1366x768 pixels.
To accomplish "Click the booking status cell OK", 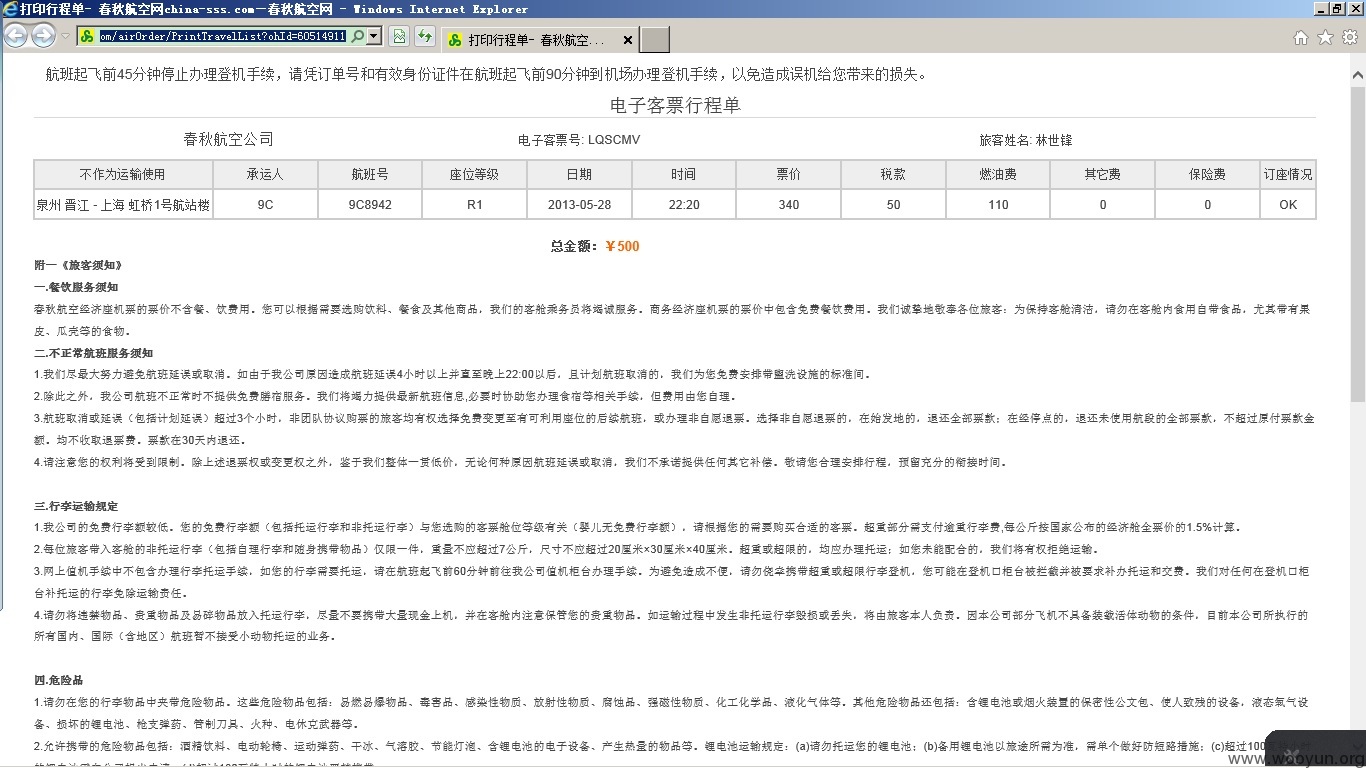I will pyautogui.click(x=1288, y=204).
